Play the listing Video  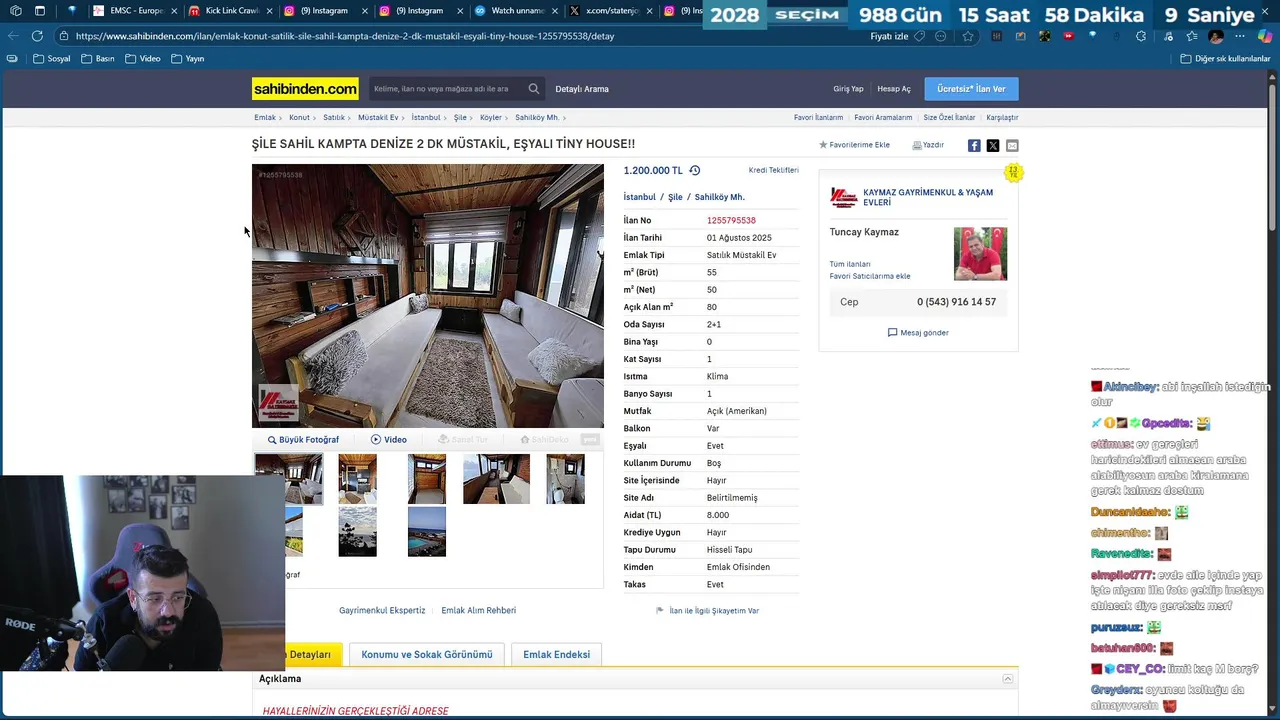(x=389, y=440)
